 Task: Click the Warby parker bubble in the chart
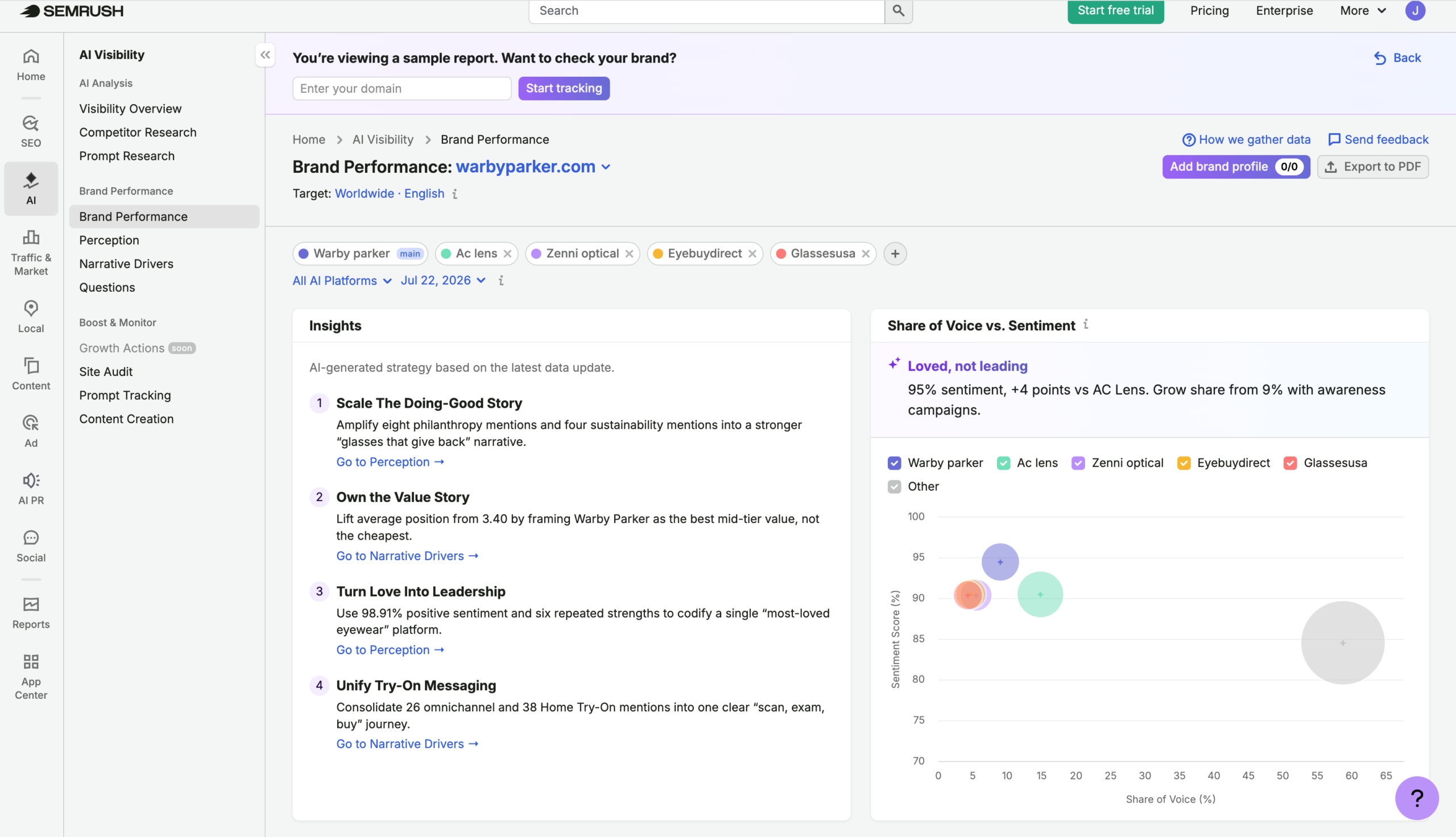[1000, 562]
